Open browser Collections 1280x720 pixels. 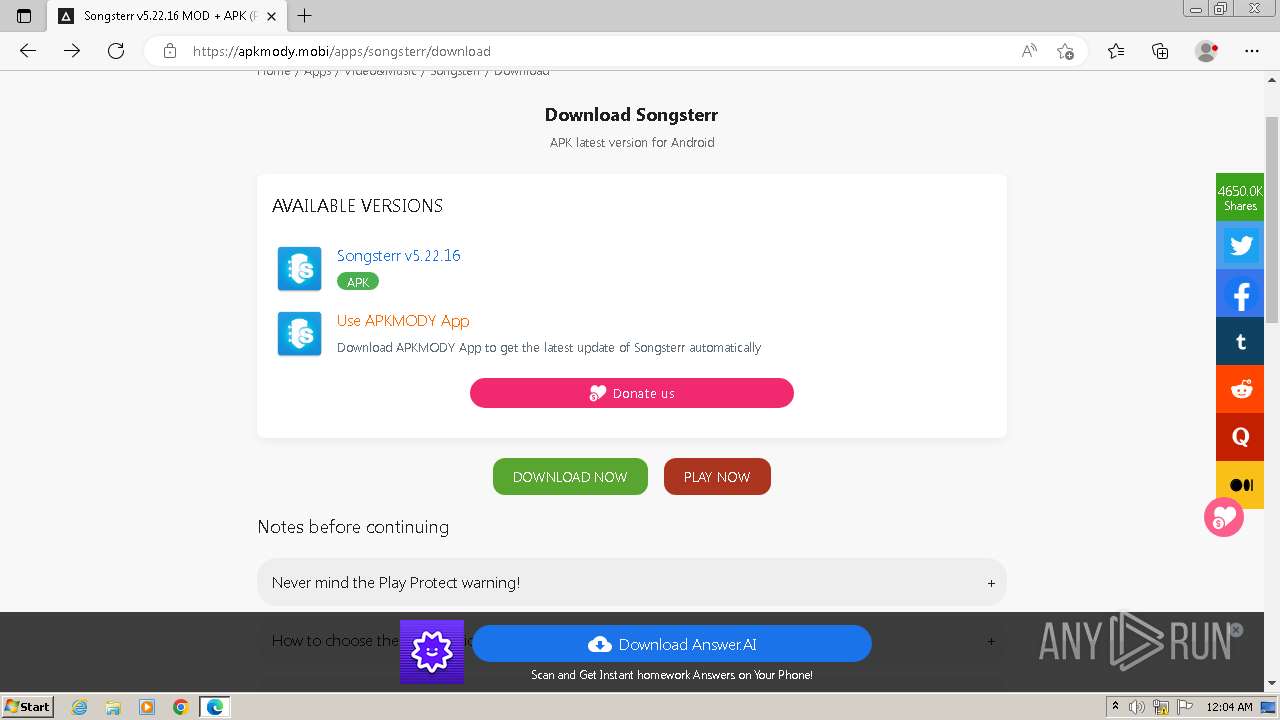pyautogui.click(x=1160, y=51)
